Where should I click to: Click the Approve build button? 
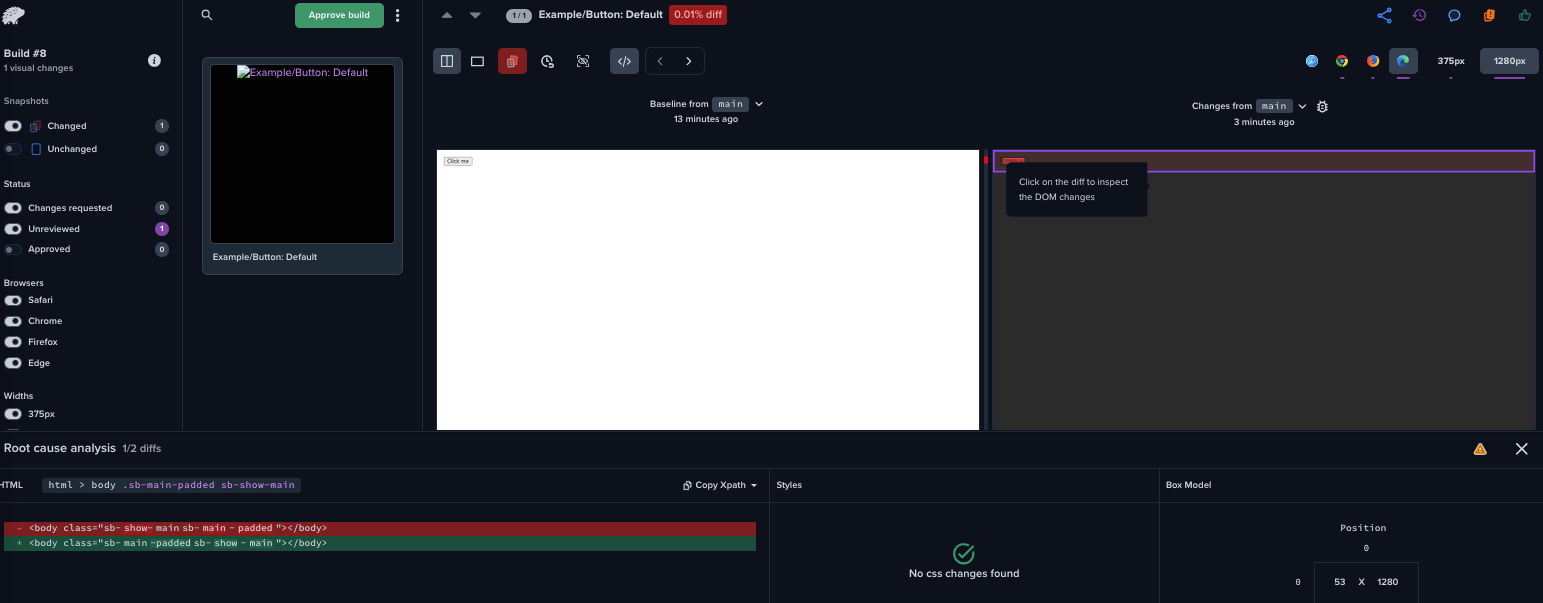[x=339, y=15]
